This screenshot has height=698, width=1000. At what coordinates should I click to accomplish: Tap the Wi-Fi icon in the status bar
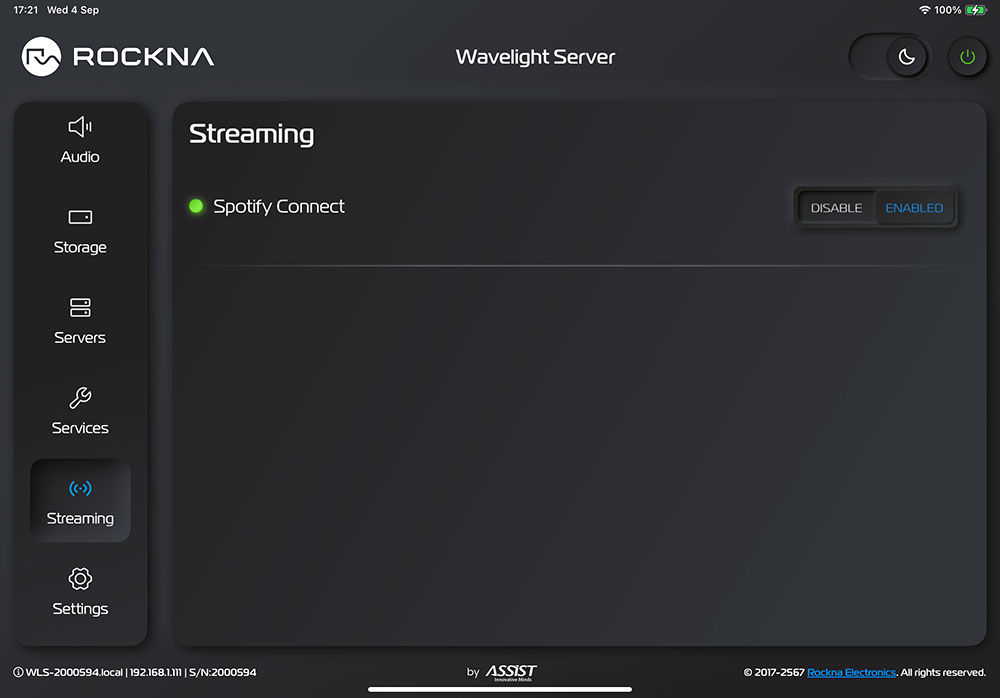[924, 10]
